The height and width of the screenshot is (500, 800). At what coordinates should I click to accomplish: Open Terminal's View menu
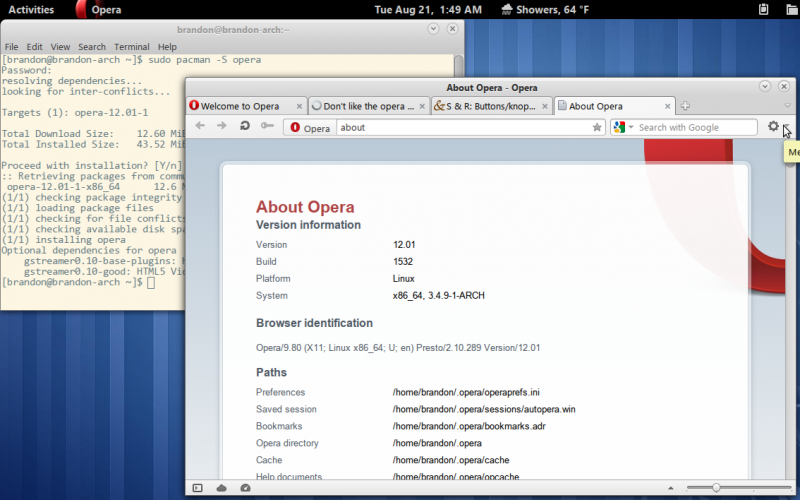(60, 46)
